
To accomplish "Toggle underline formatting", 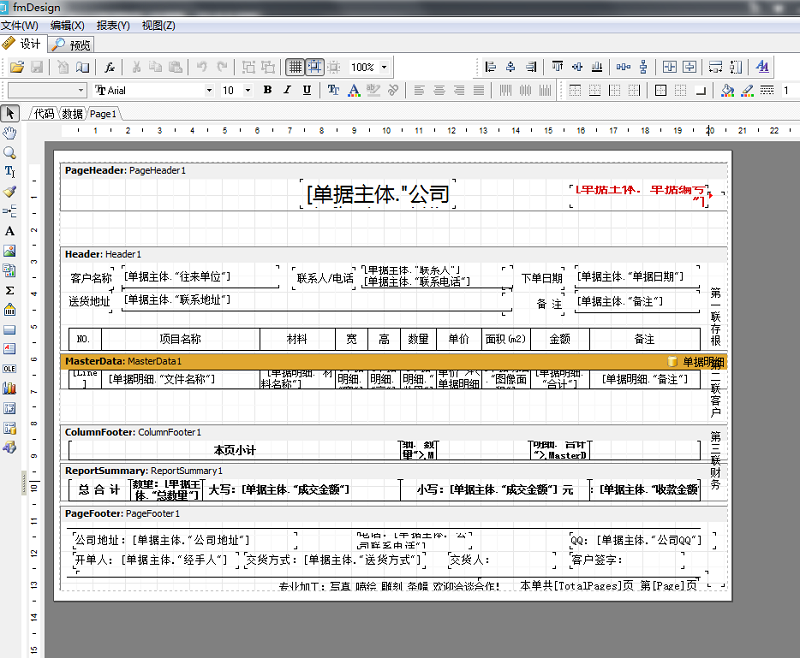I will tap(306, 90).
